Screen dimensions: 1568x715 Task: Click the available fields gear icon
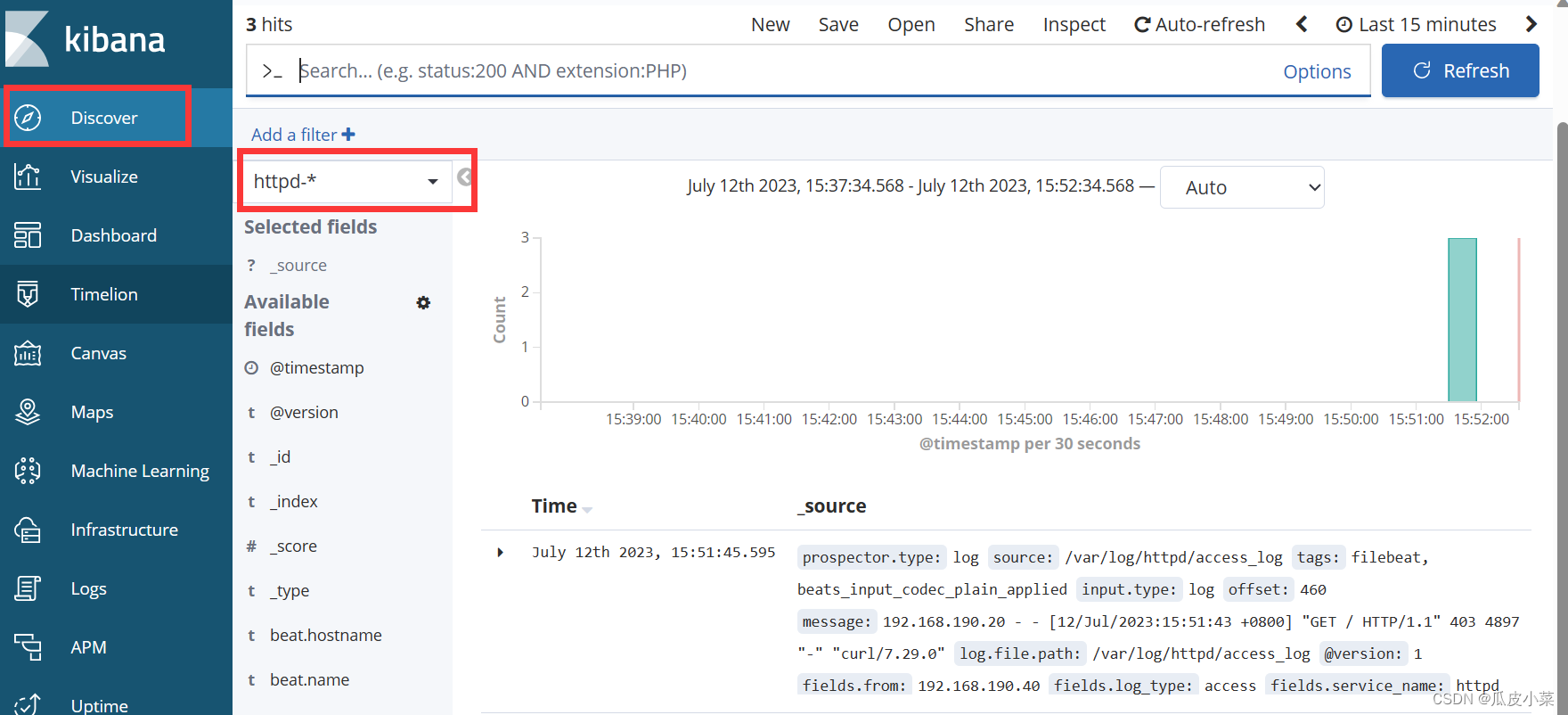(x=423, y=303)
